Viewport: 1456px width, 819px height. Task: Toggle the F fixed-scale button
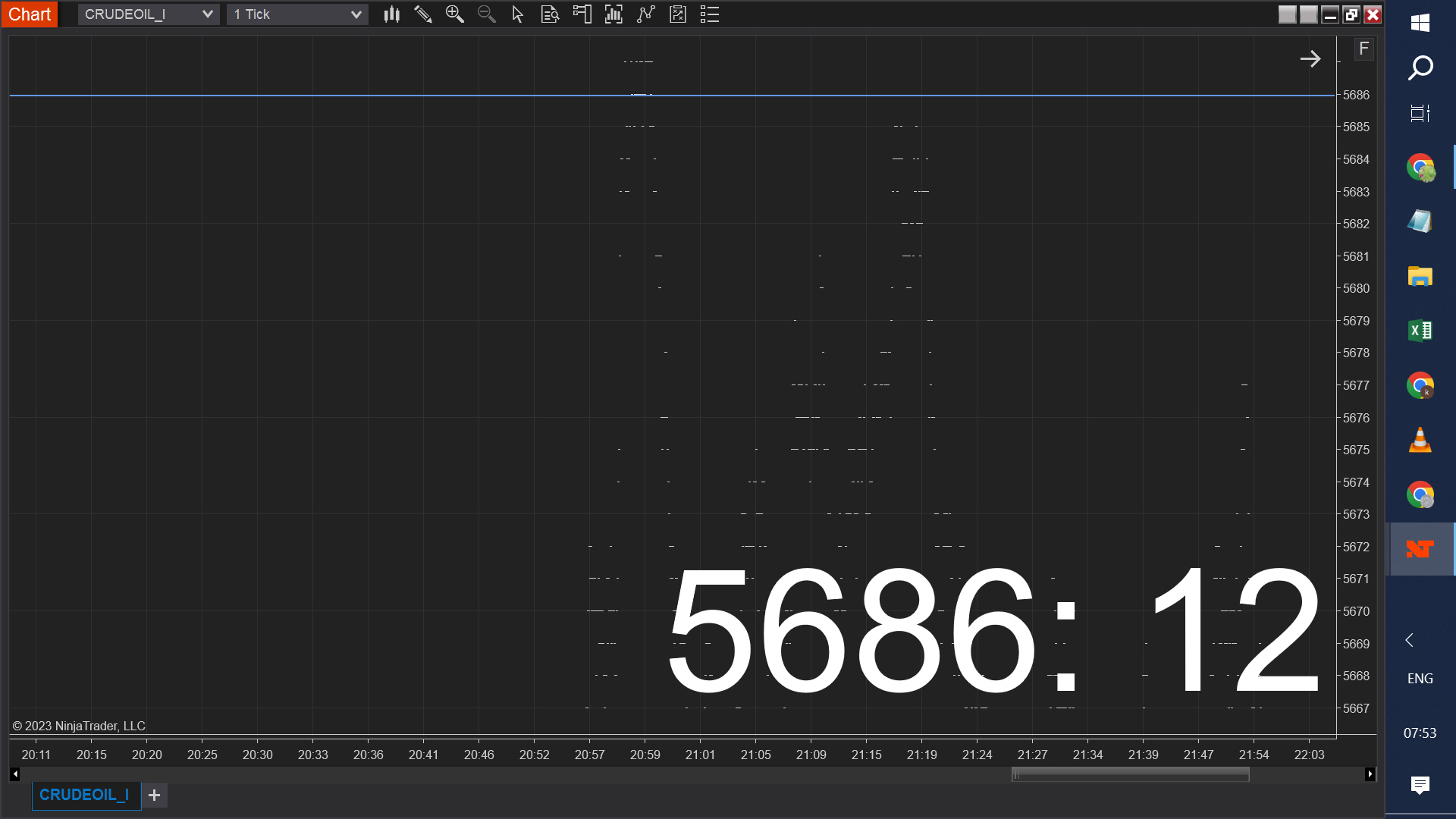tap(1363, 49)
